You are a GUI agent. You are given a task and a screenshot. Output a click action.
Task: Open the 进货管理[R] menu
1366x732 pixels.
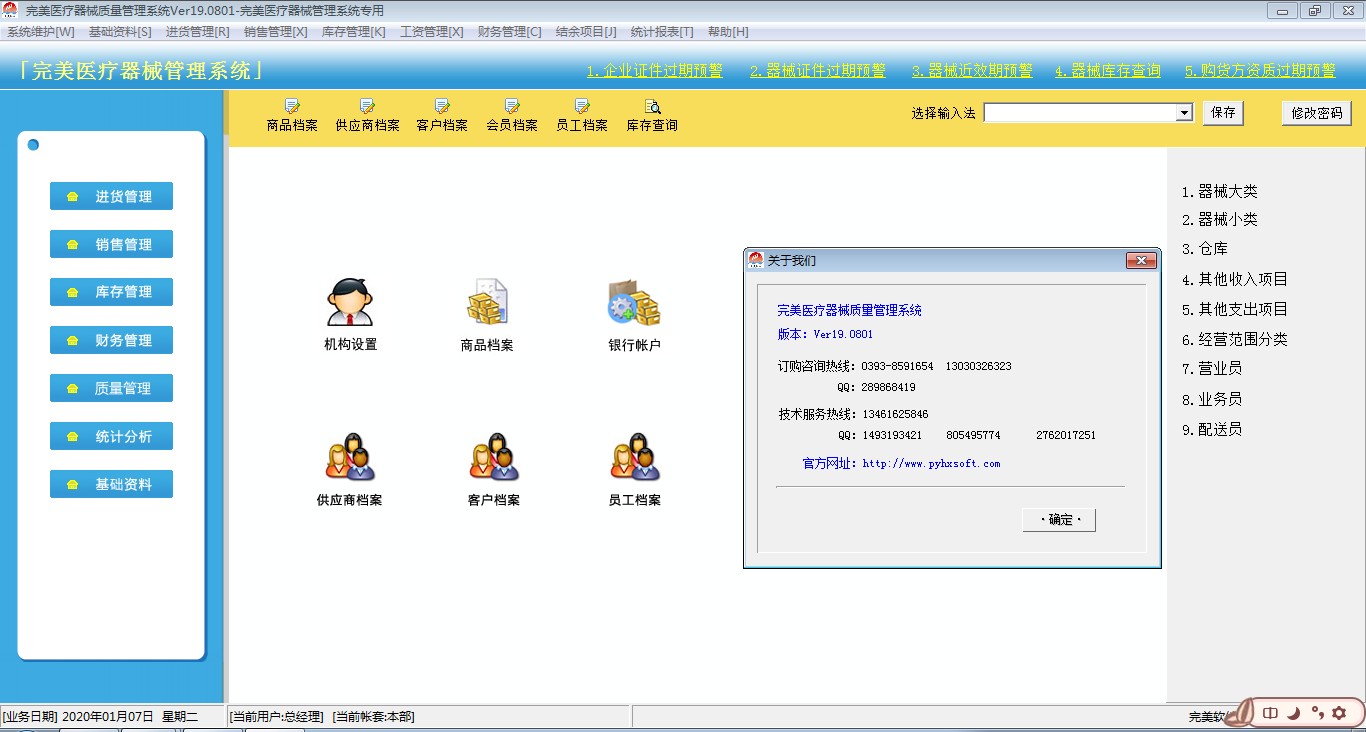point(197,31)
